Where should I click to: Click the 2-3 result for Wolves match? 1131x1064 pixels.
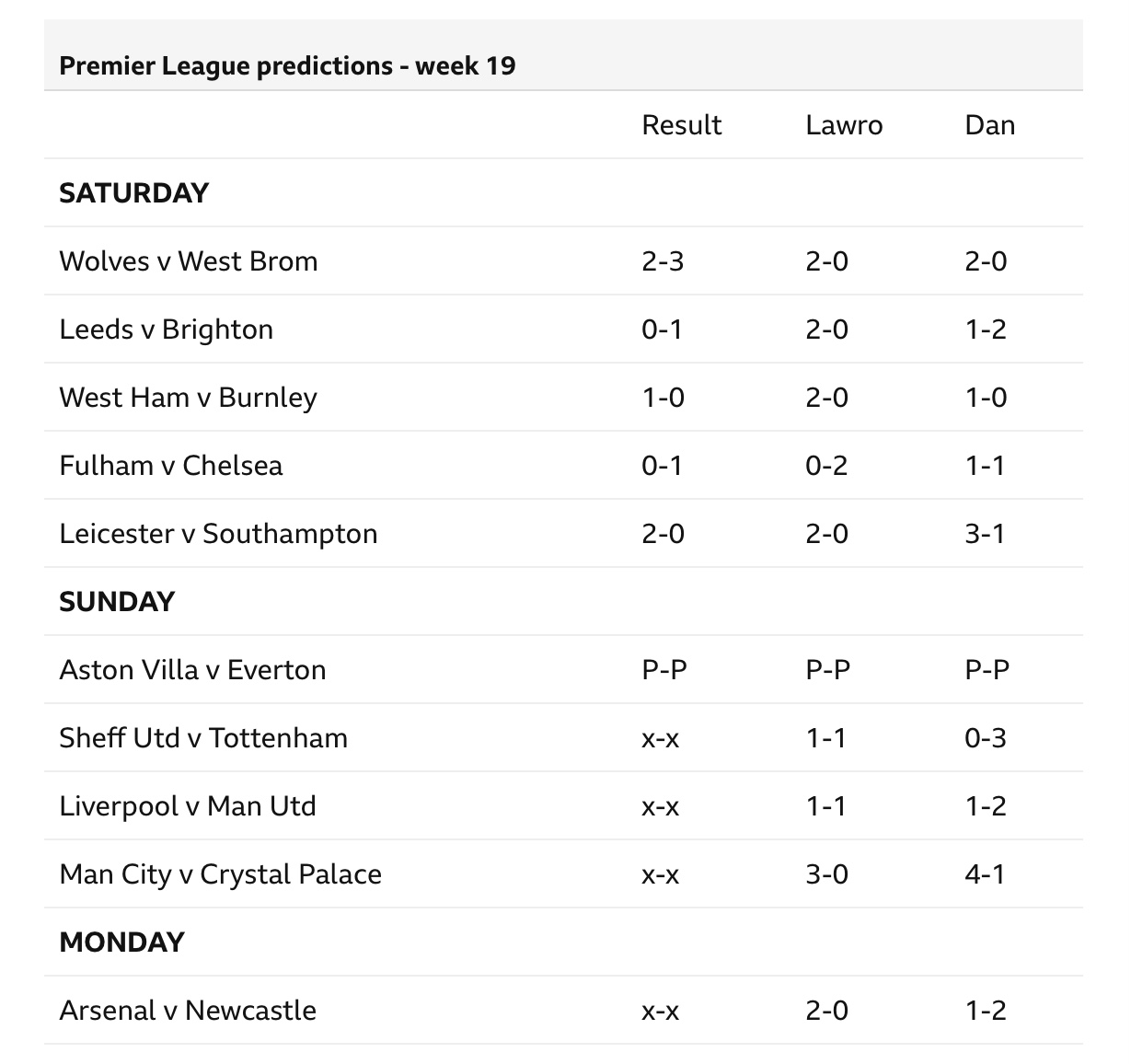point(663,261)
